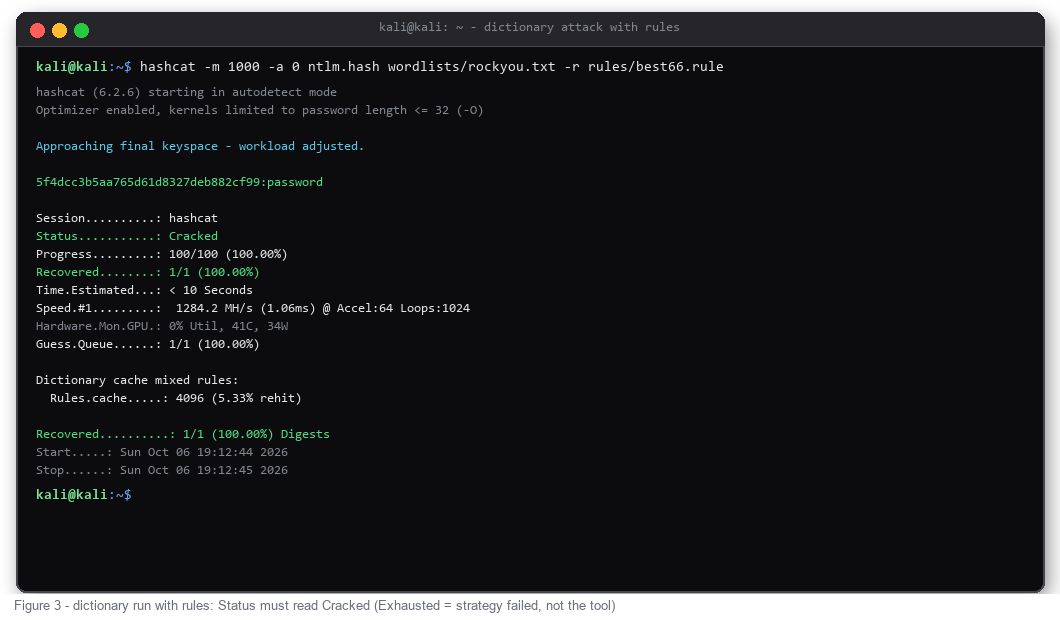Viewport: 1060px width, 620px height.
Task: Close the terminal window with red button
Action: coord(38,30)
